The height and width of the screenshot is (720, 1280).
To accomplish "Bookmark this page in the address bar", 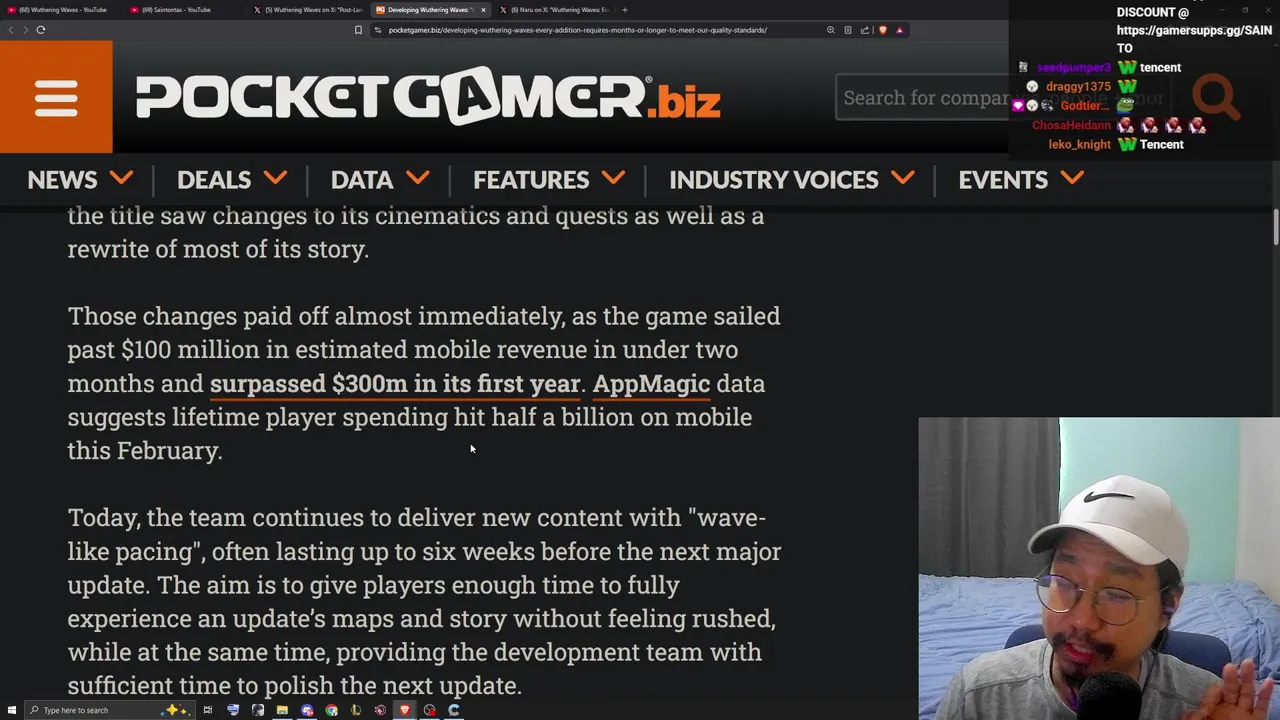I will point(358,30).
